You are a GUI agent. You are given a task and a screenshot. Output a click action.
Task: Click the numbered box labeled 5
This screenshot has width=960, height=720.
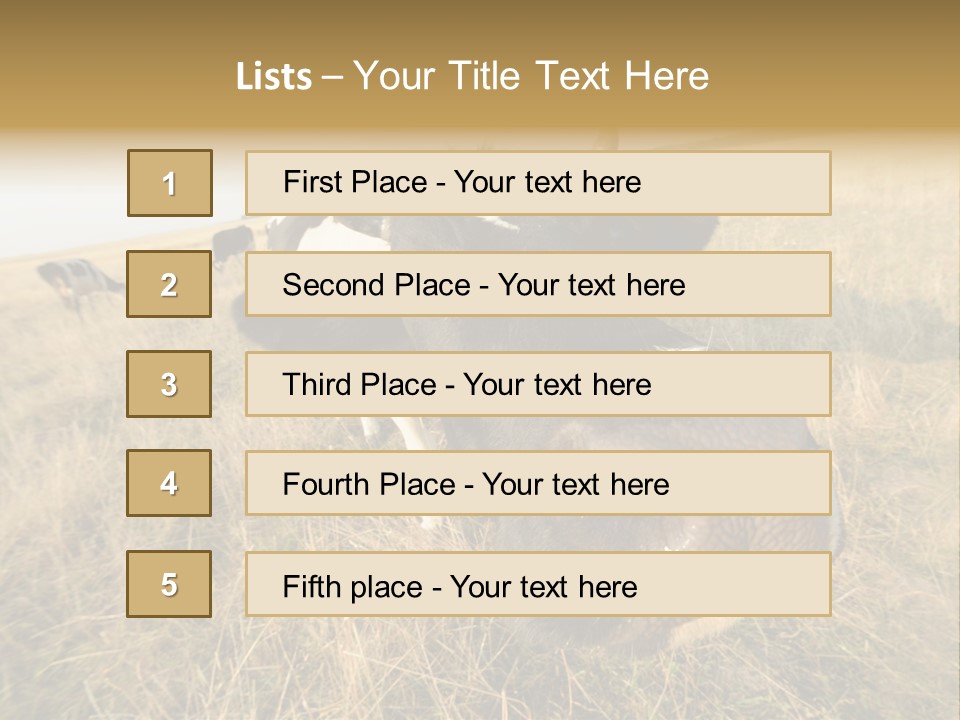coord(169,584)
